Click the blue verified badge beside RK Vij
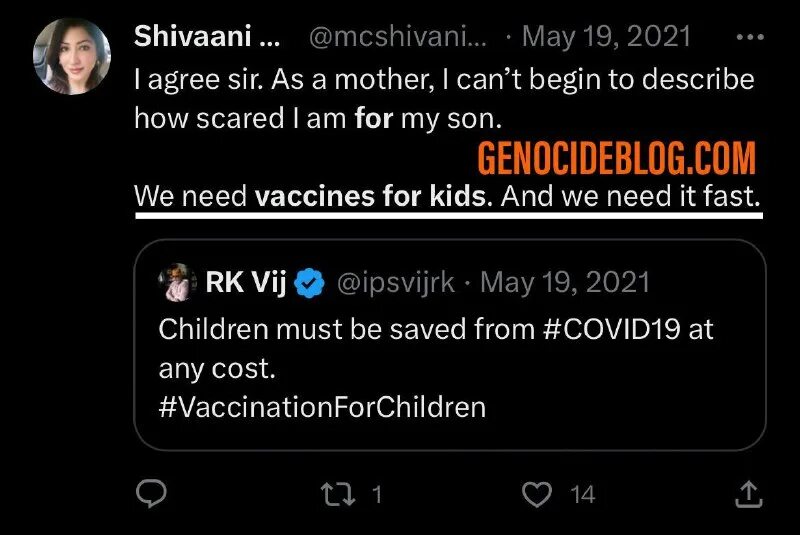 (311, 283)
